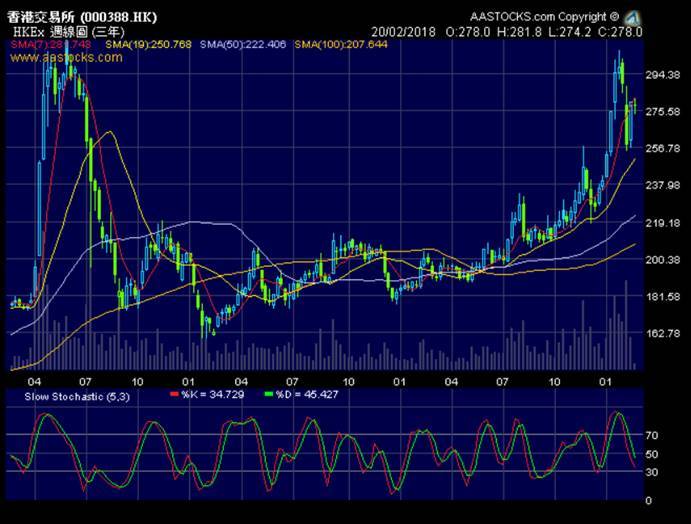
Task: Select the chart title 香港交易所 (000388.HK)
Action: 82,17
